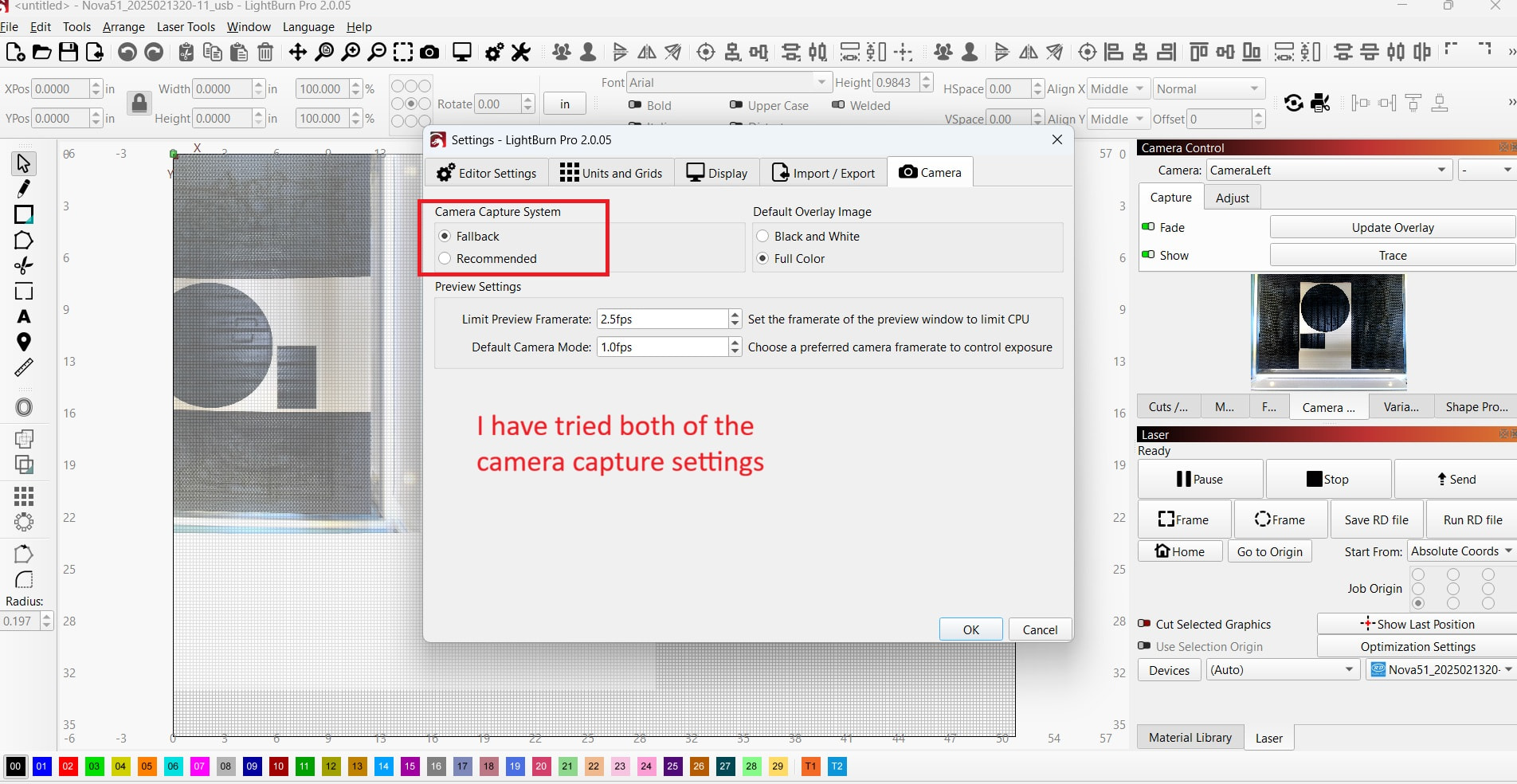Toggle the aspect ratio lock icon
Screen dimensions: 1517x784
pyautogui.click(x=139, y=104)
